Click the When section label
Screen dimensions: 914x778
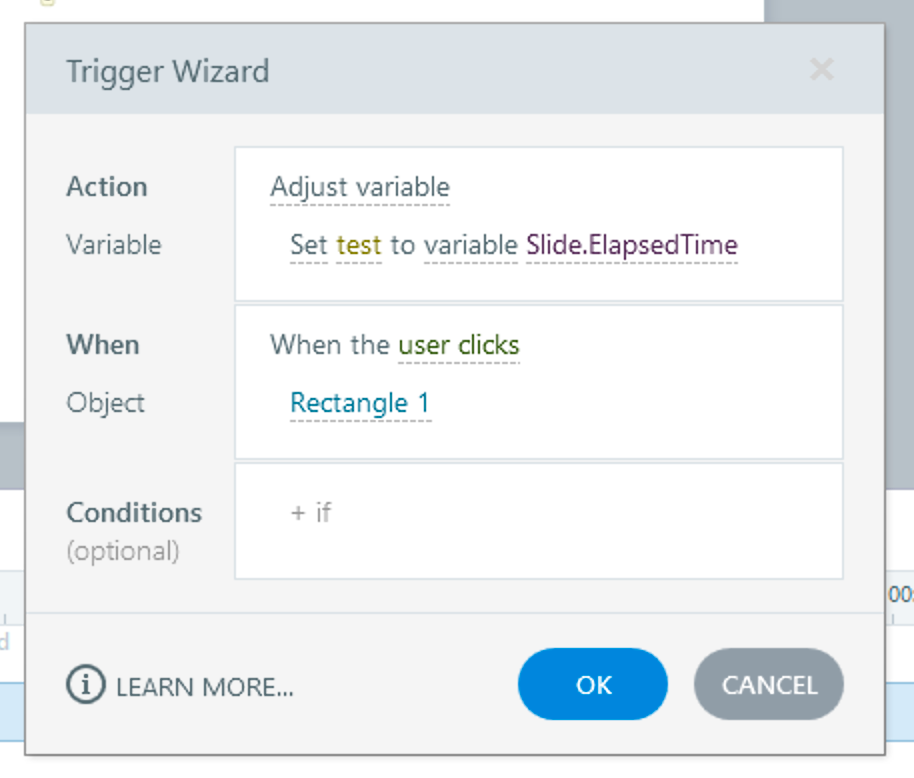(103, 345)
